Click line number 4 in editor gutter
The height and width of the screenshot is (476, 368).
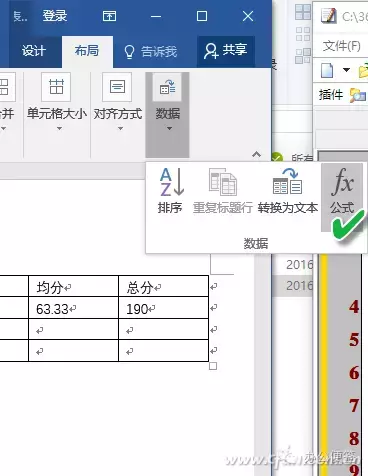tap(354, 307)
